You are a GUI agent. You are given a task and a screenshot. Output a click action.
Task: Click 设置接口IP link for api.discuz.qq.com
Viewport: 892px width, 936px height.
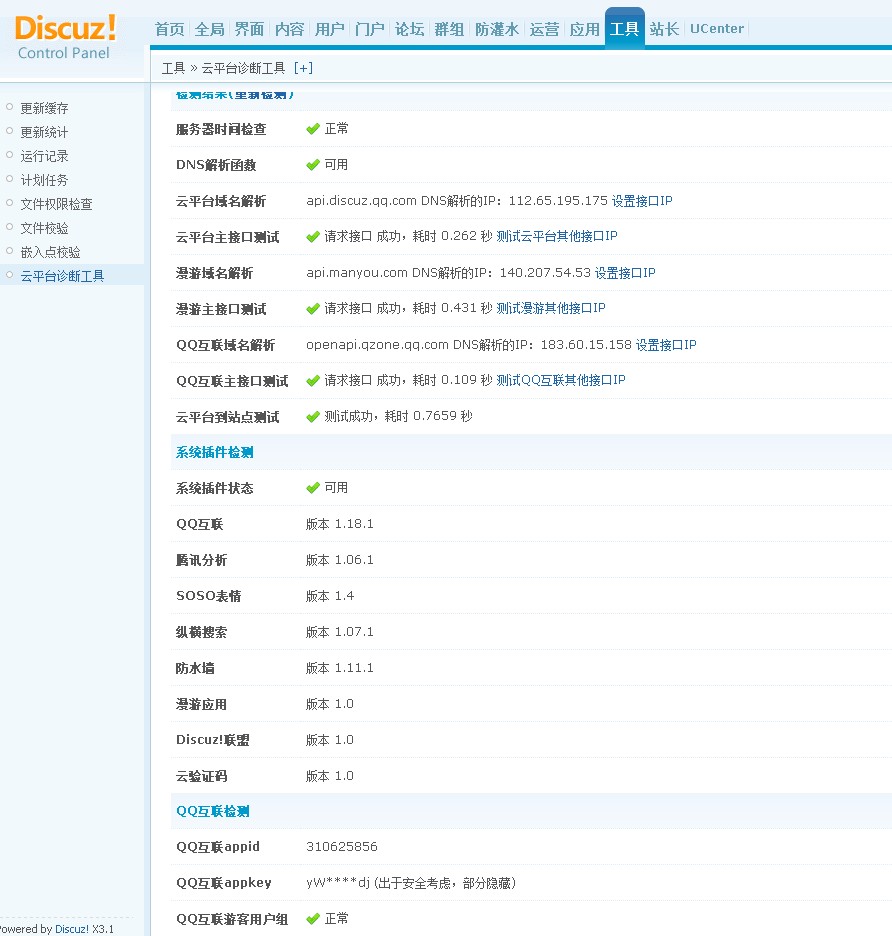[x=642, y=201]
